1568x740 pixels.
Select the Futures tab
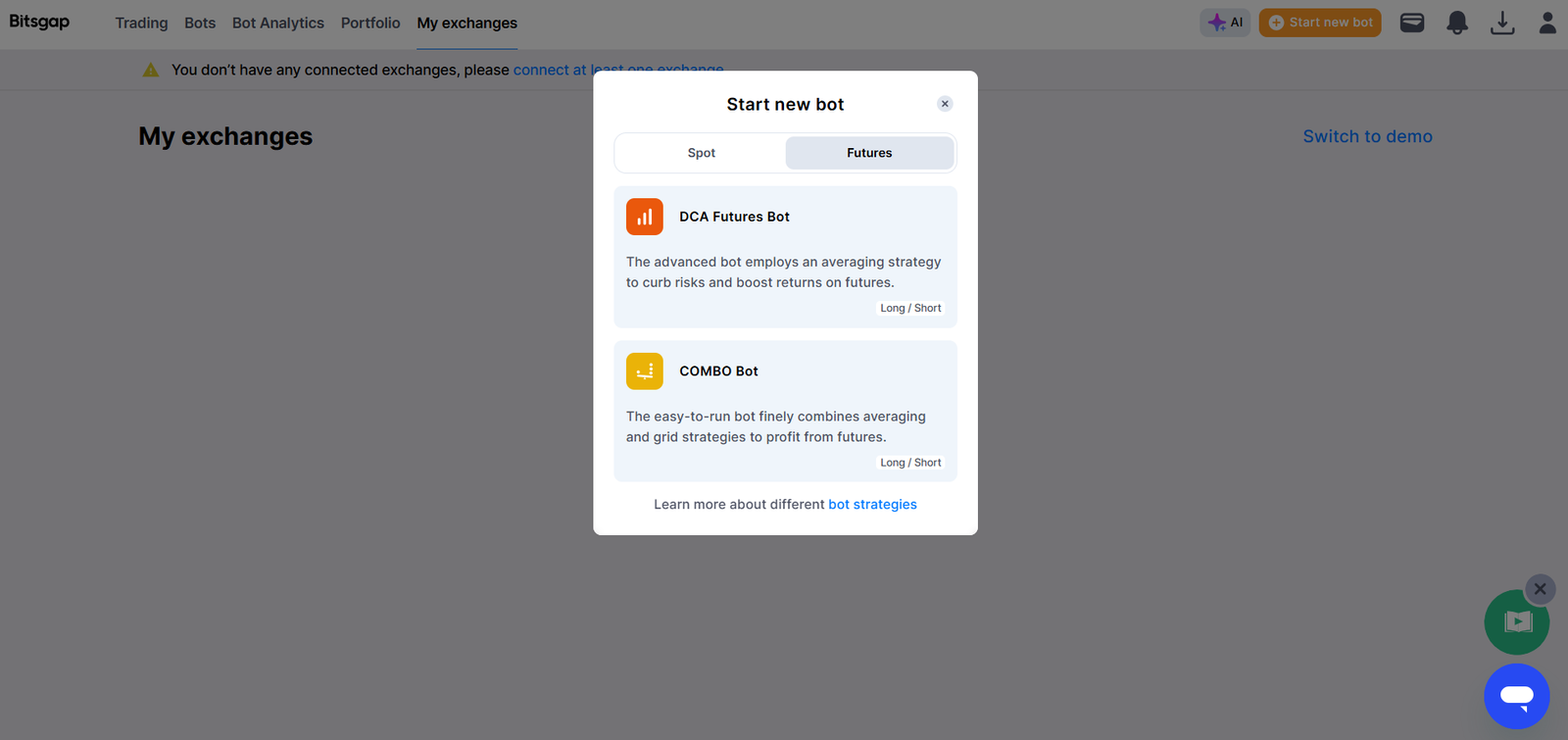[869, 153]
